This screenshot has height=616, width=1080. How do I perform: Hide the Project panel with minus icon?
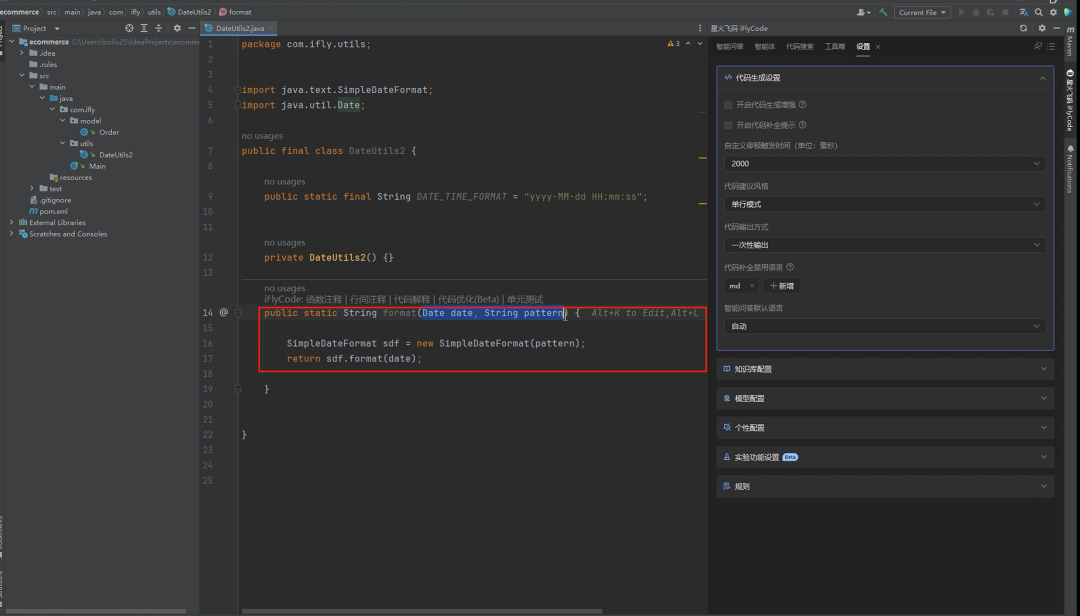[x=191, y=28]
